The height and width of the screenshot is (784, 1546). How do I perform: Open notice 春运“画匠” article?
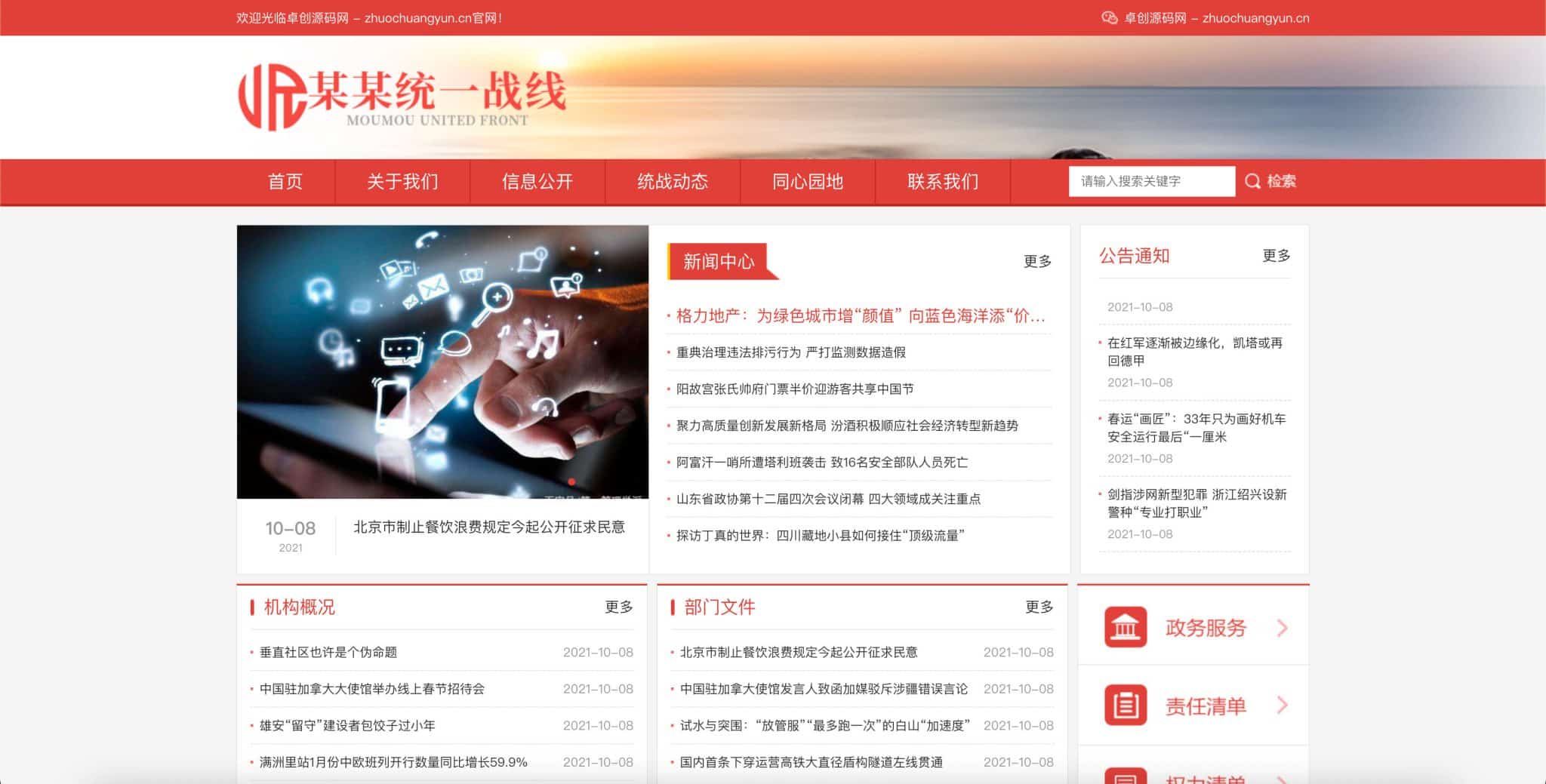[1196, 428]
